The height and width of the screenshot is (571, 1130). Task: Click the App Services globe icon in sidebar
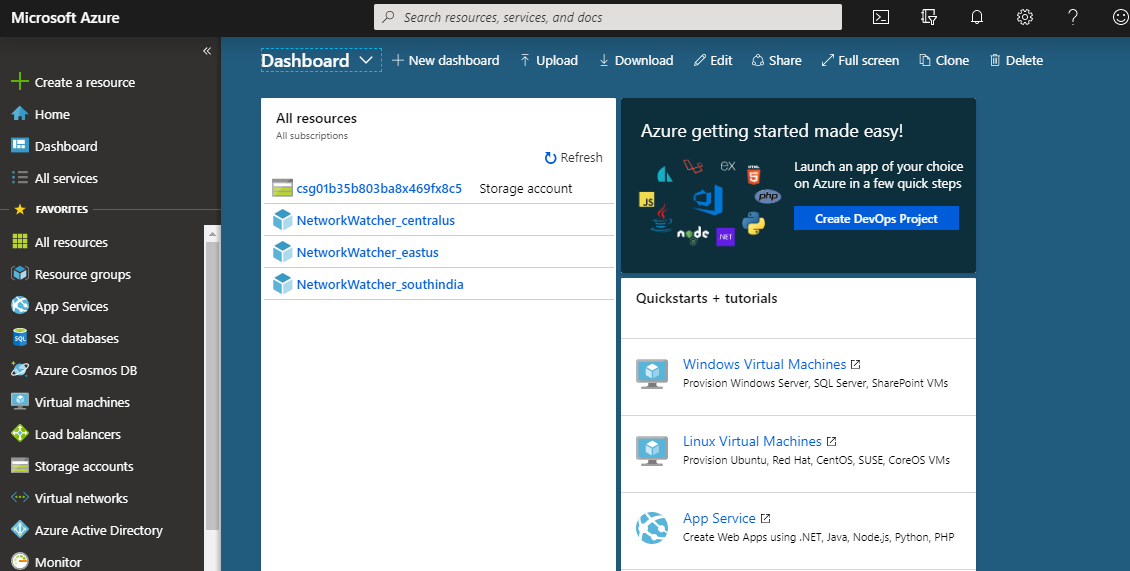[19, 306]
